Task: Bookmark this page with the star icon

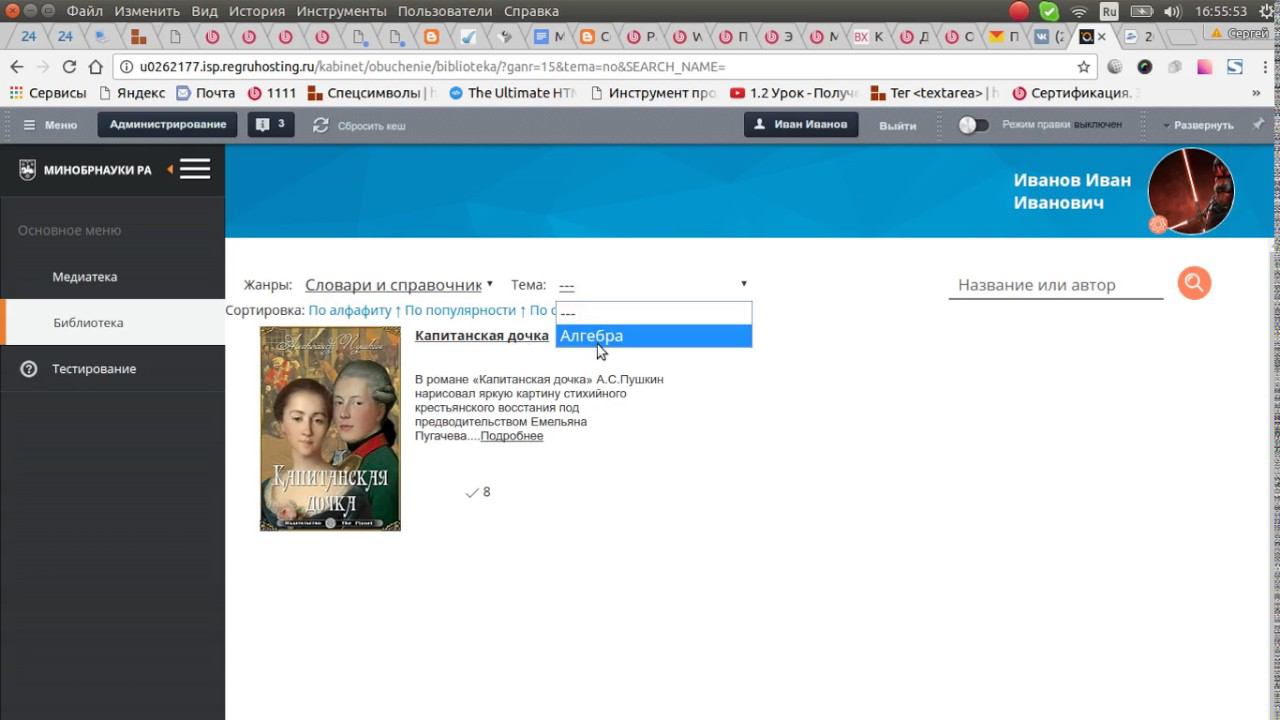Action: tap(1084, 67)
